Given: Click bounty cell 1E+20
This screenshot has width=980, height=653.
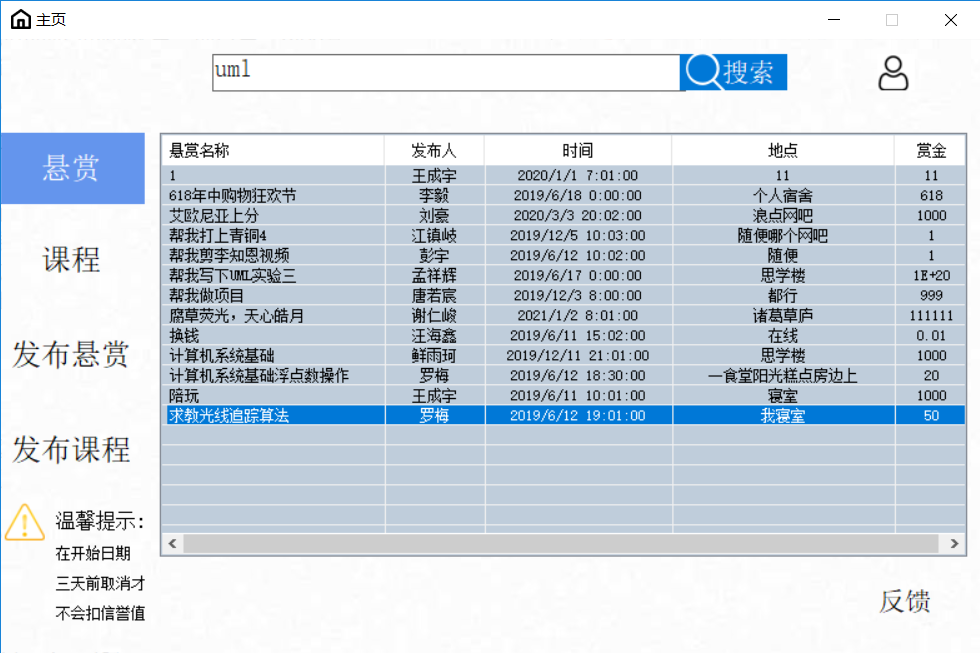Looking at the screenshot, I should tap(931, 276).
